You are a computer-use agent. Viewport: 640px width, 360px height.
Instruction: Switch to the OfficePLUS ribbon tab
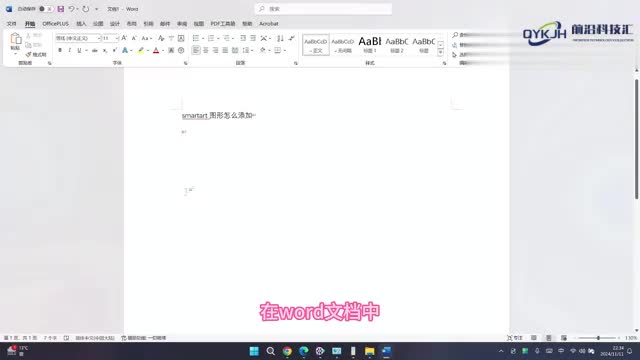pos(56,24)
